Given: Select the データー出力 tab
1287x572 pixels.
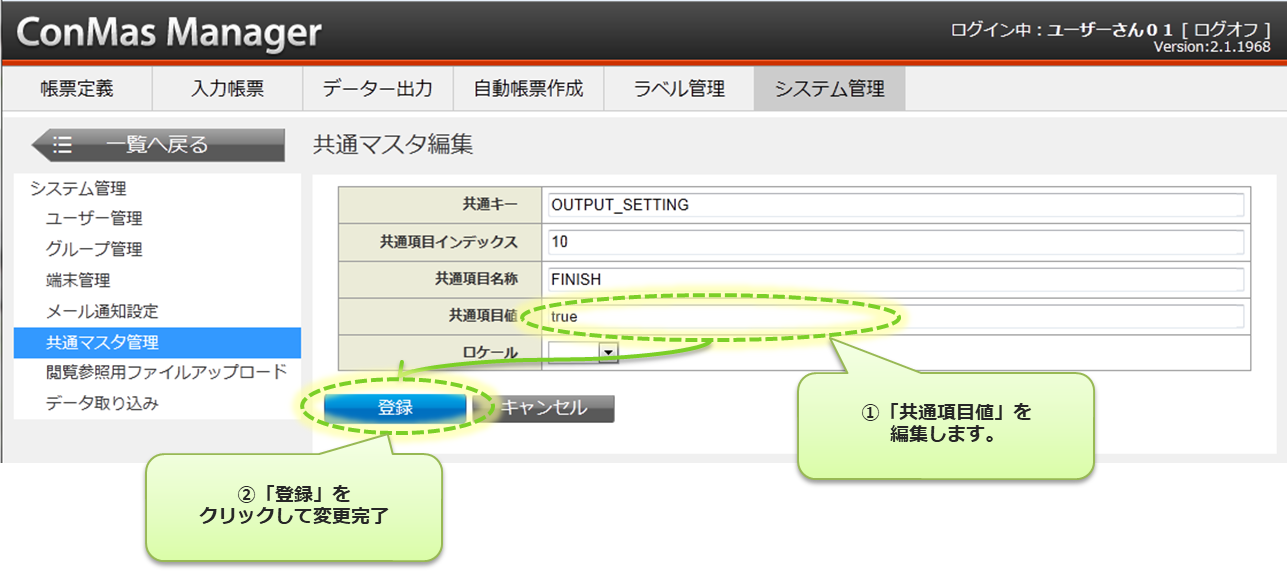Looking at the screenshot, I should click(378, 89).
